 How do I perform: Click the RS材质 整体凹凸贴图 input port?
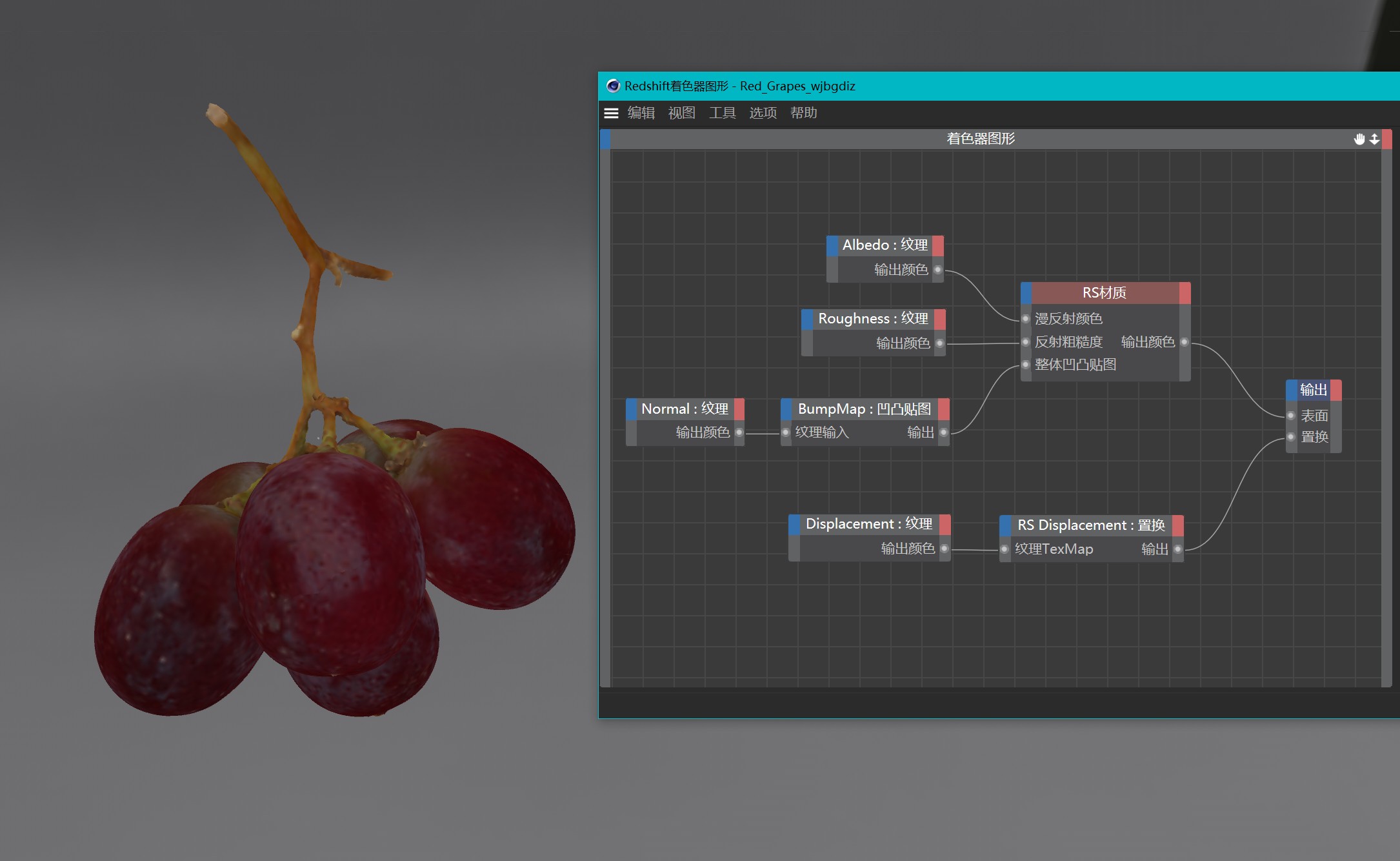pos(1026,365)
